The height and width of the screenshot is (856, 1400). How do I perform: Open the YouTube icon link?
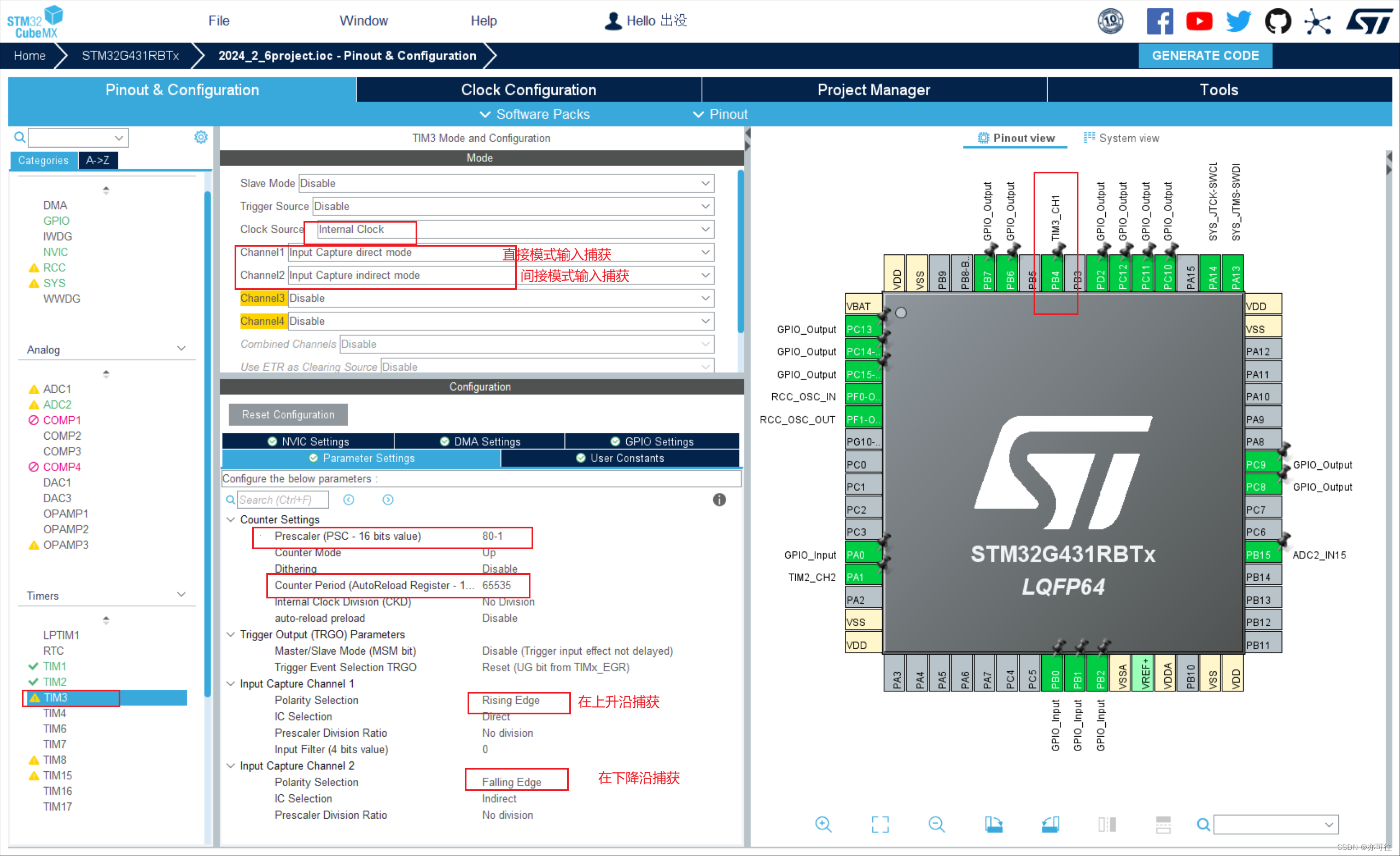coord(1199,21)
